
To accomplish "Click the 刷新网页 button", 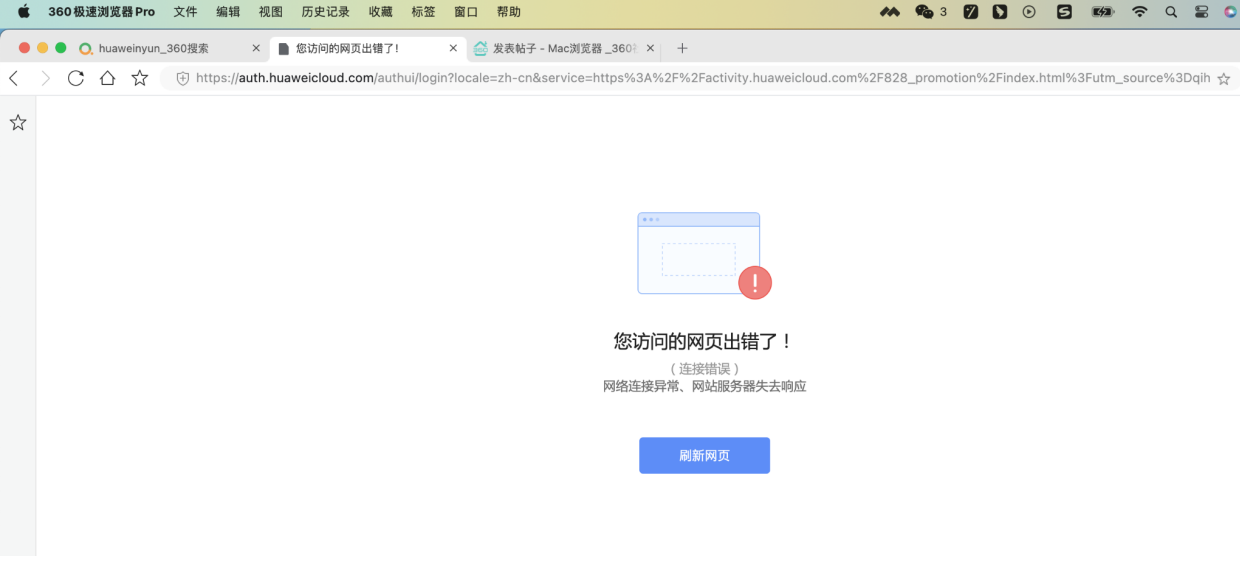I will [704, 455].
